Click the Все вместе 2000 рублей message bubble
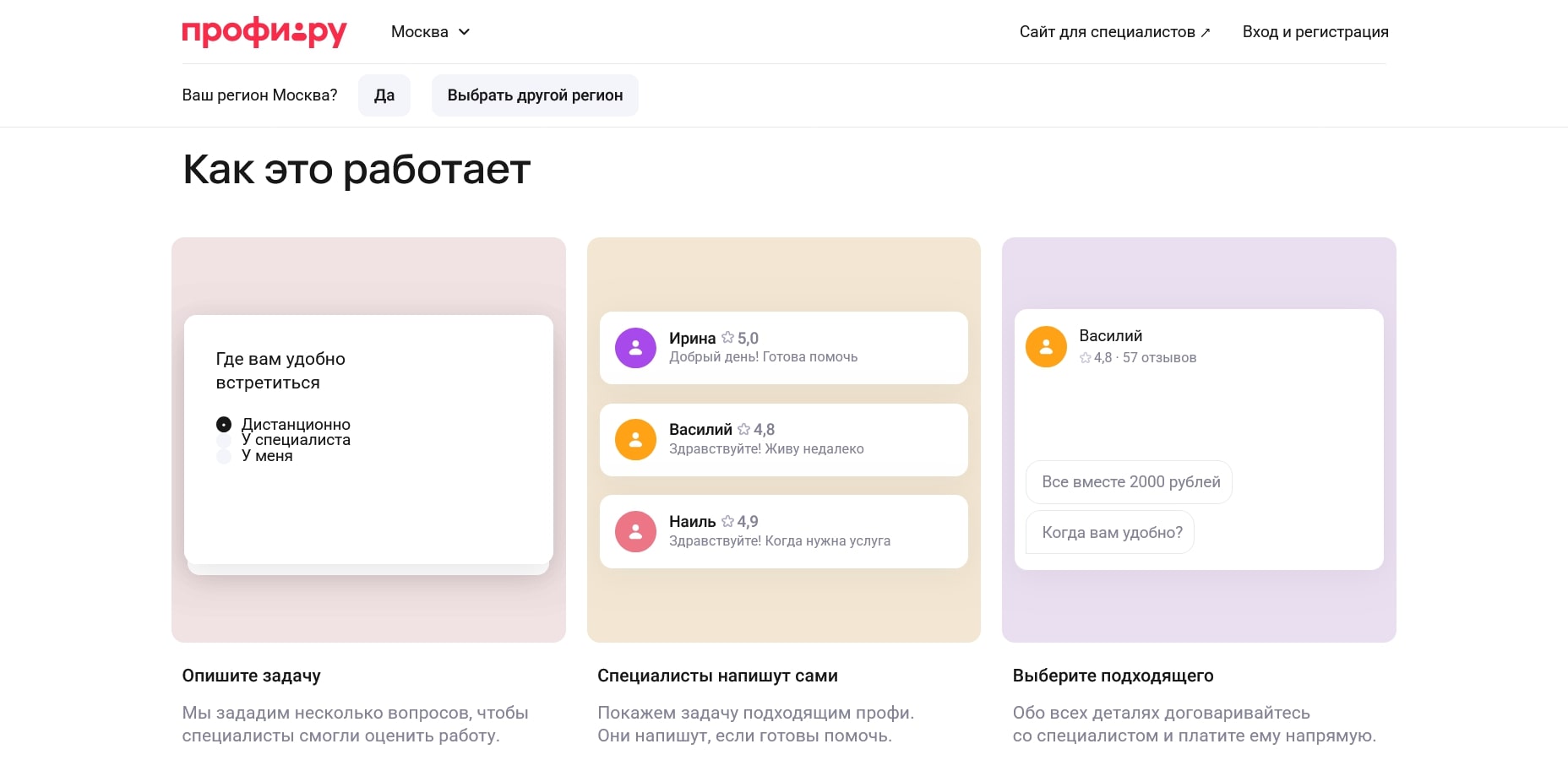This screenshot has width=1568, height=771. tap(1129, 481)
